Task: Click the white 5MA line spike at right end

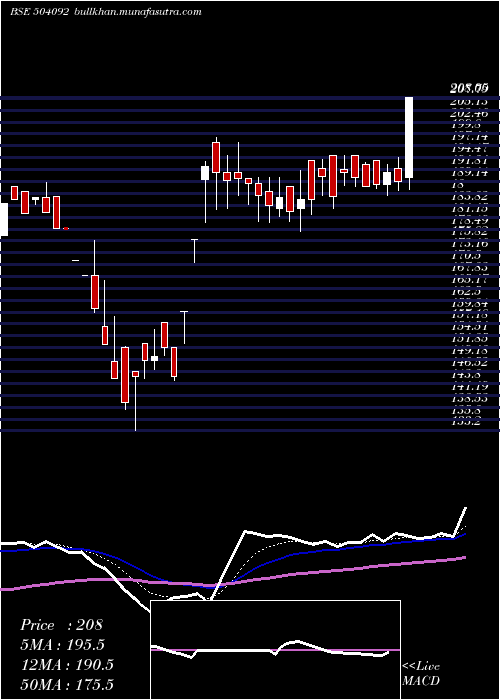Action: pyautogui.click(x=460, y=521)
